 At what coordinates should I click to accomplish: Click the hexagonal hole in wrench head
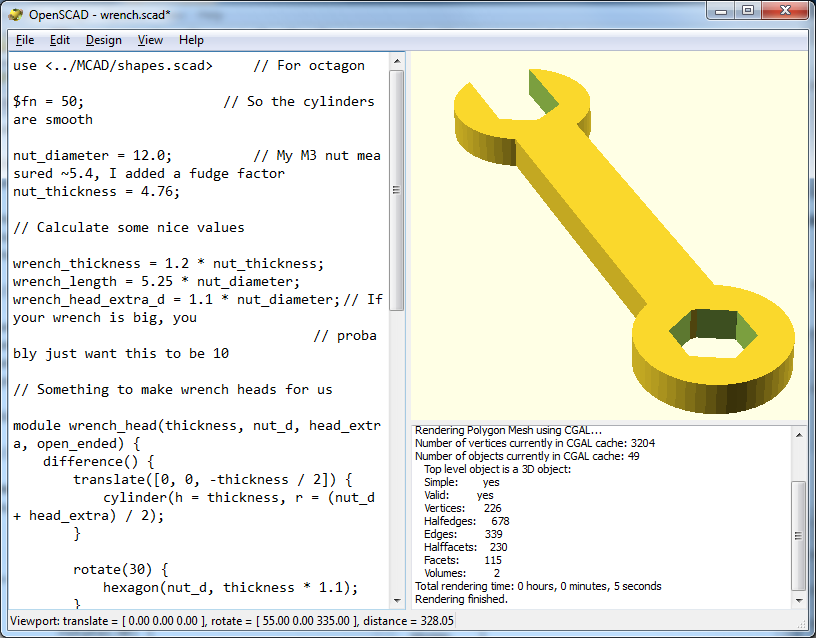(x=712, y=334)
